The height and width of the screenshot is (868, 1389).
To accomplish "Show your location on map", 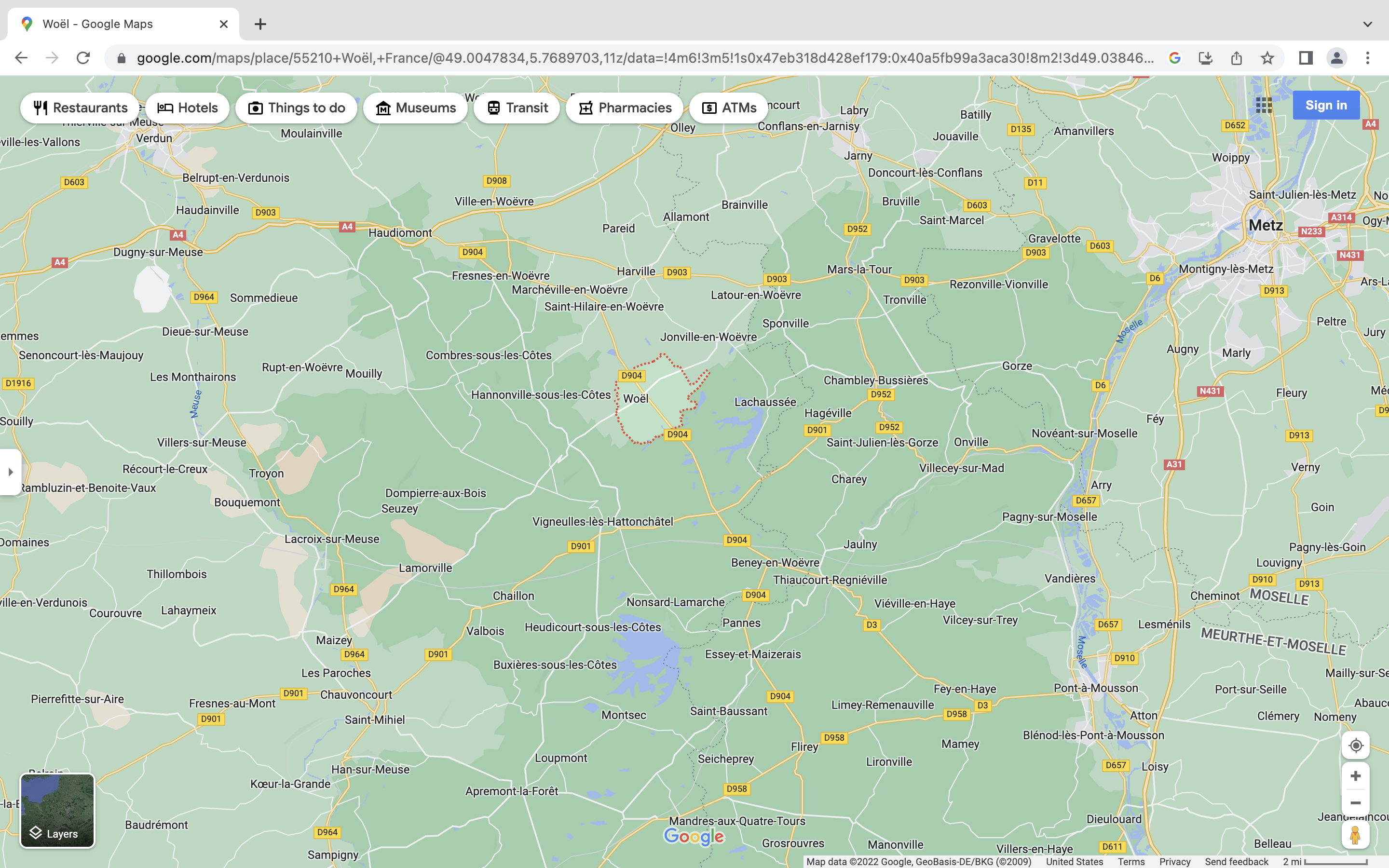I will click(1355, 745).
